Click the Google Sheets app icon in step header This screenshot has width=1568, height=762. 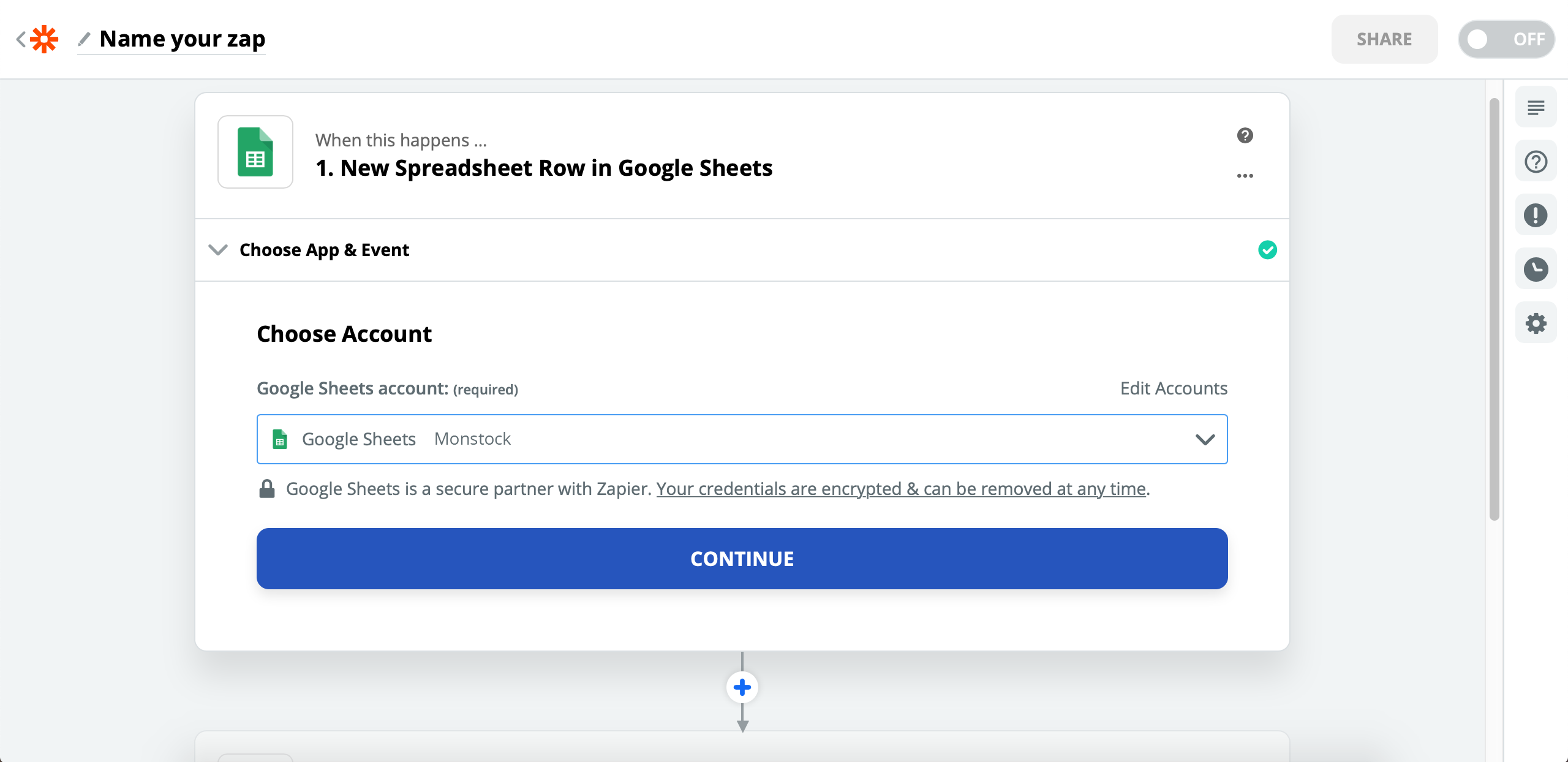pyautogui.click(x=255, y=152)
